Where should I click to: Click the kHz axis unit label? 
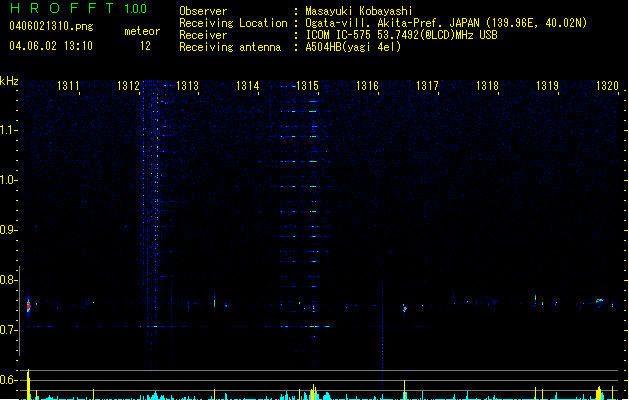[9, 81]
